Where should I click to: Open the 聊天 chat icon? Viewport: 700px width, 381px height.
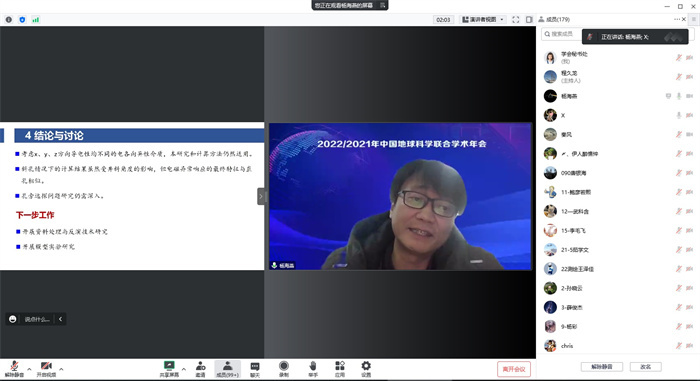pyautogui.click(x=255, y=369)
